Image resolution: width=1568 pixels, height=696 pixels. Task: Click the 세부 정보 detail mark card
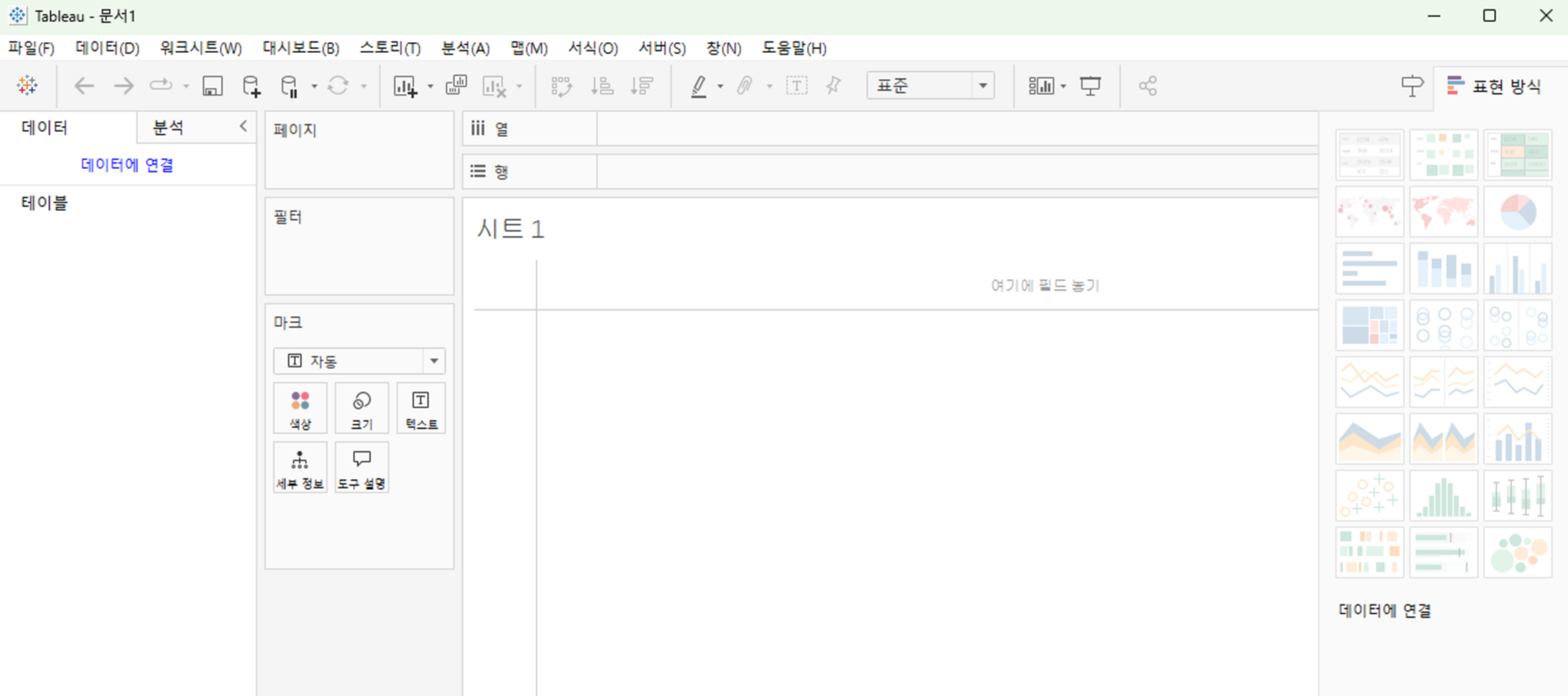[300, 468]
